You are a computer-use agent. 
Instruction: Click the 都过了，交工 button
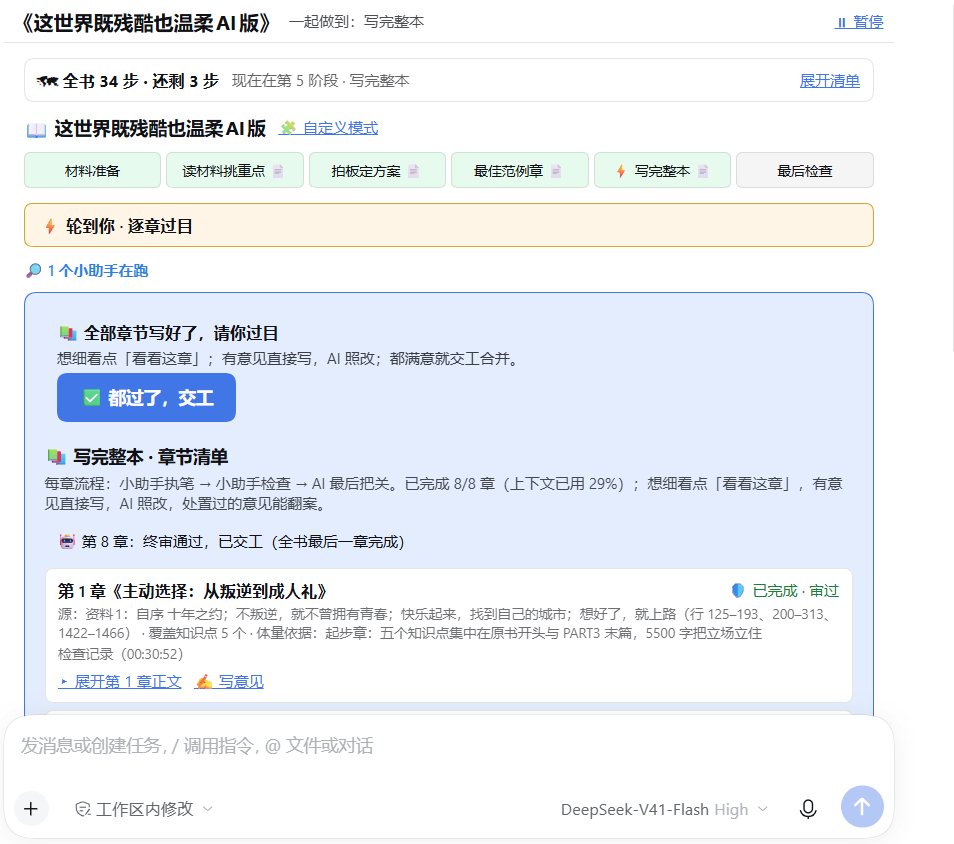click(146, 397)
